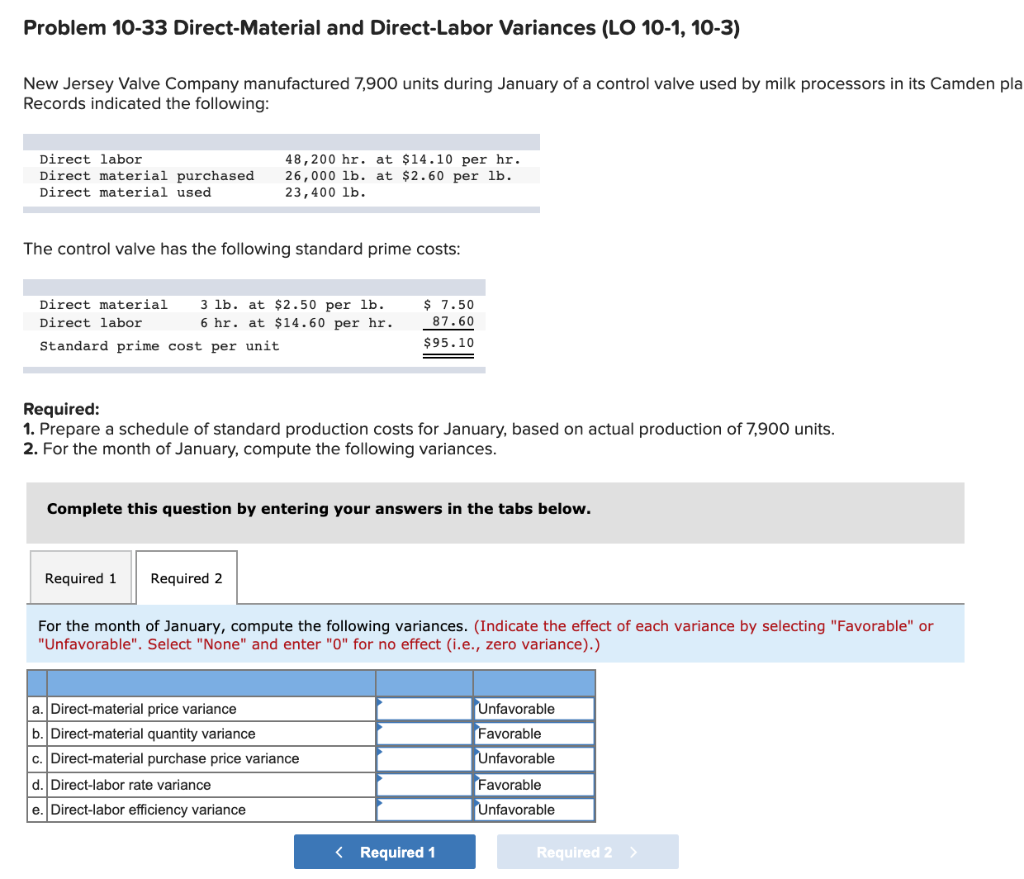Viewport: 1024px width, 879px height.
Task: Open effect dropdown for Direct-labor rate variance
Action: (x=534, y=785)
